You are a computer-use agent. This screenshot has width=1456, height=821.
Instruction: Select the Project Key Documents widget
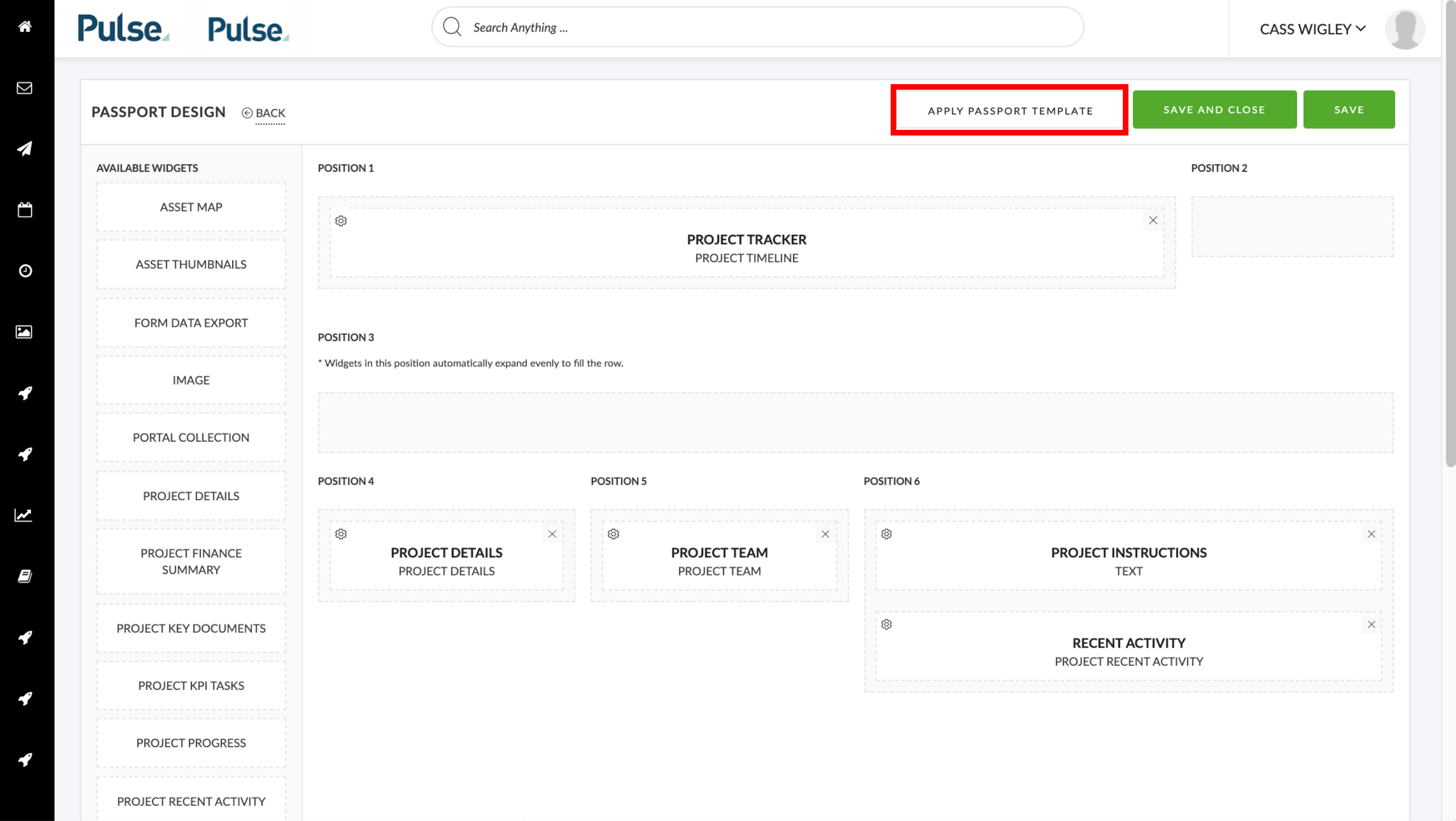point(191,628)
